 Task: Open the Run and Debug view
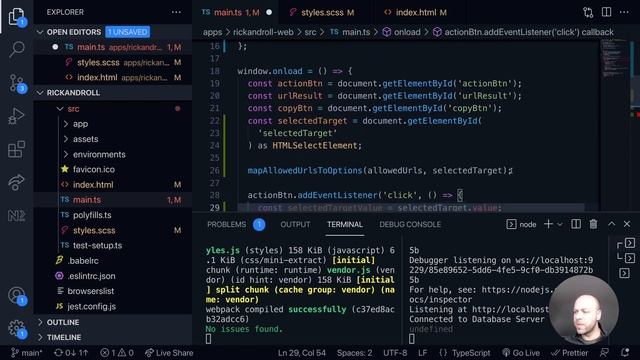(16, 116)
